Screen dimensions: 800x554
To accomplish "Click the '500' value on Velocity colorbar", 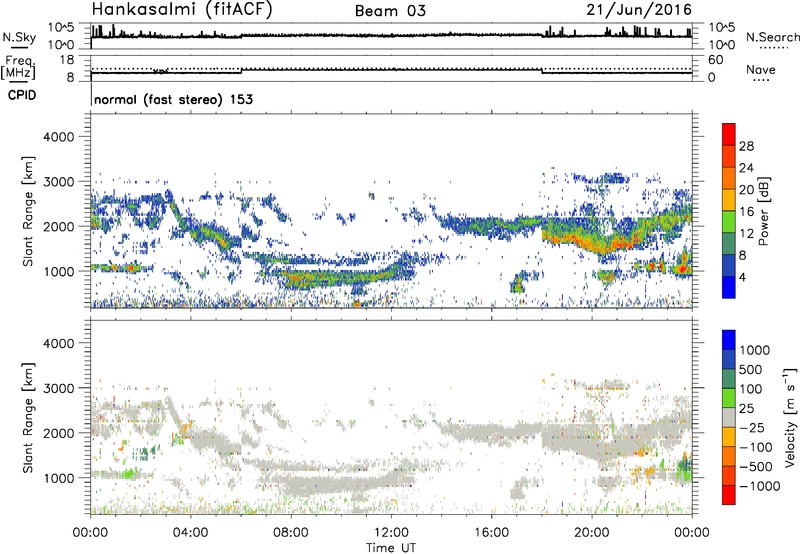I will (751, 370).
